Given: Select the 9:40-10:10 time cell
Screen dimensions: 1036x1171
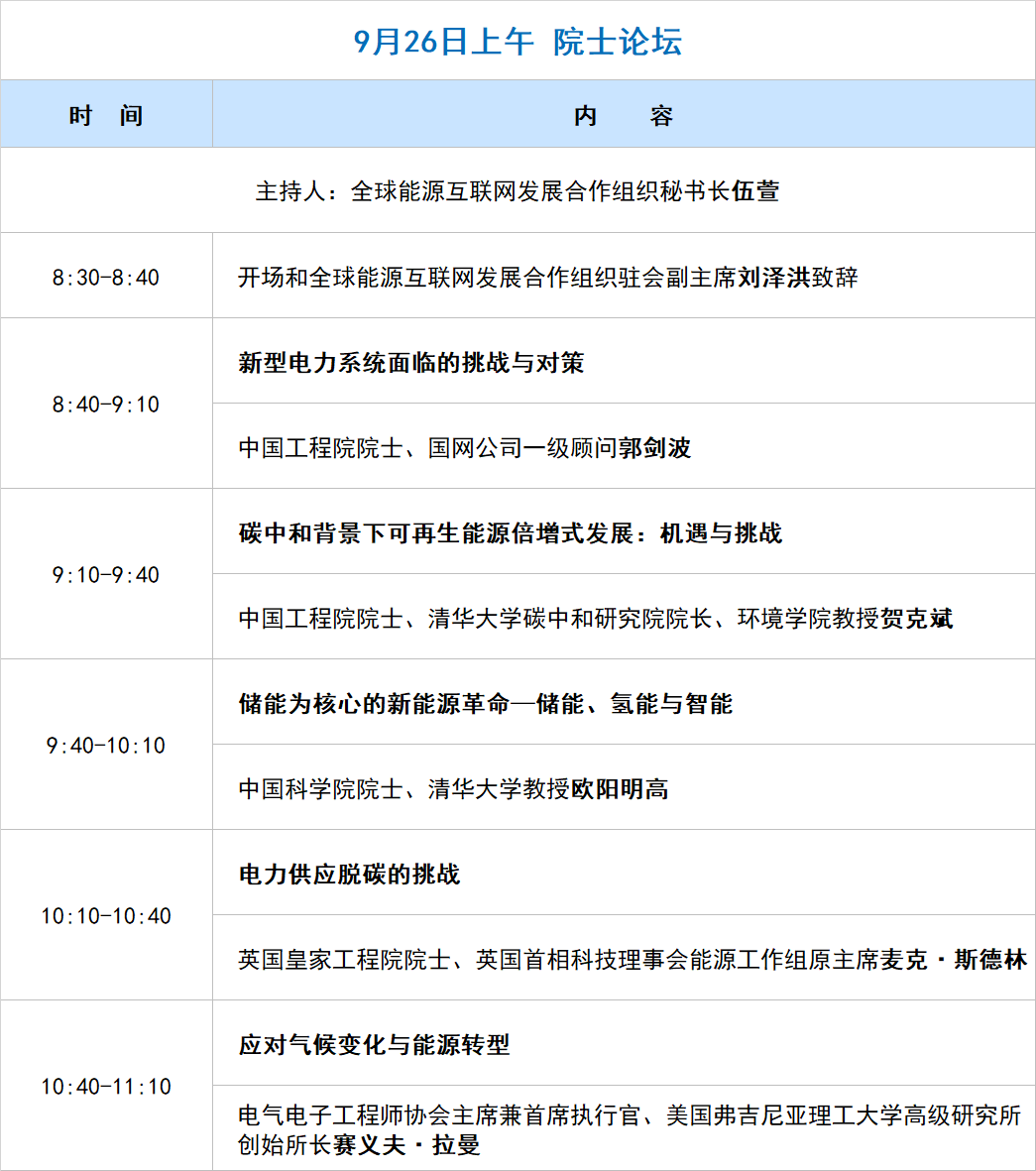Looking at the screenshot, I should point(106,746).
